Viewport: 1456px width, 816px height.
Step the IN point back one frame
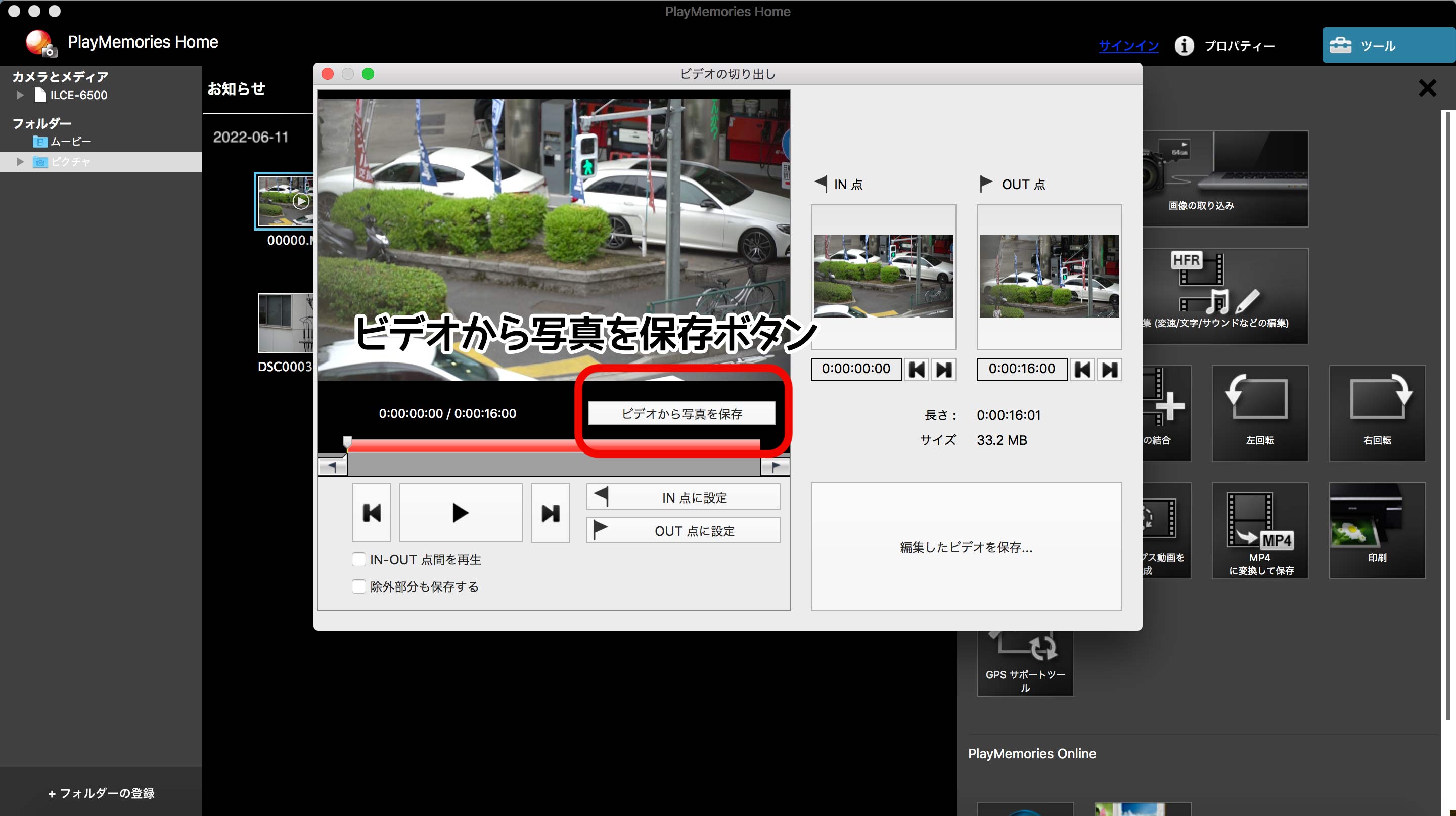916,370
